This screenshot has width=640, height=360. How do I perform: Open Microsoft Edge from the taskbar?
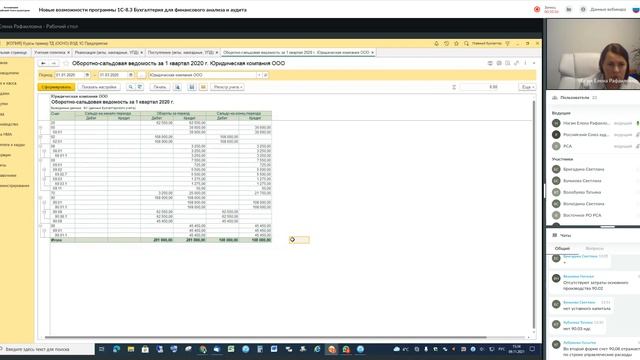117,349
